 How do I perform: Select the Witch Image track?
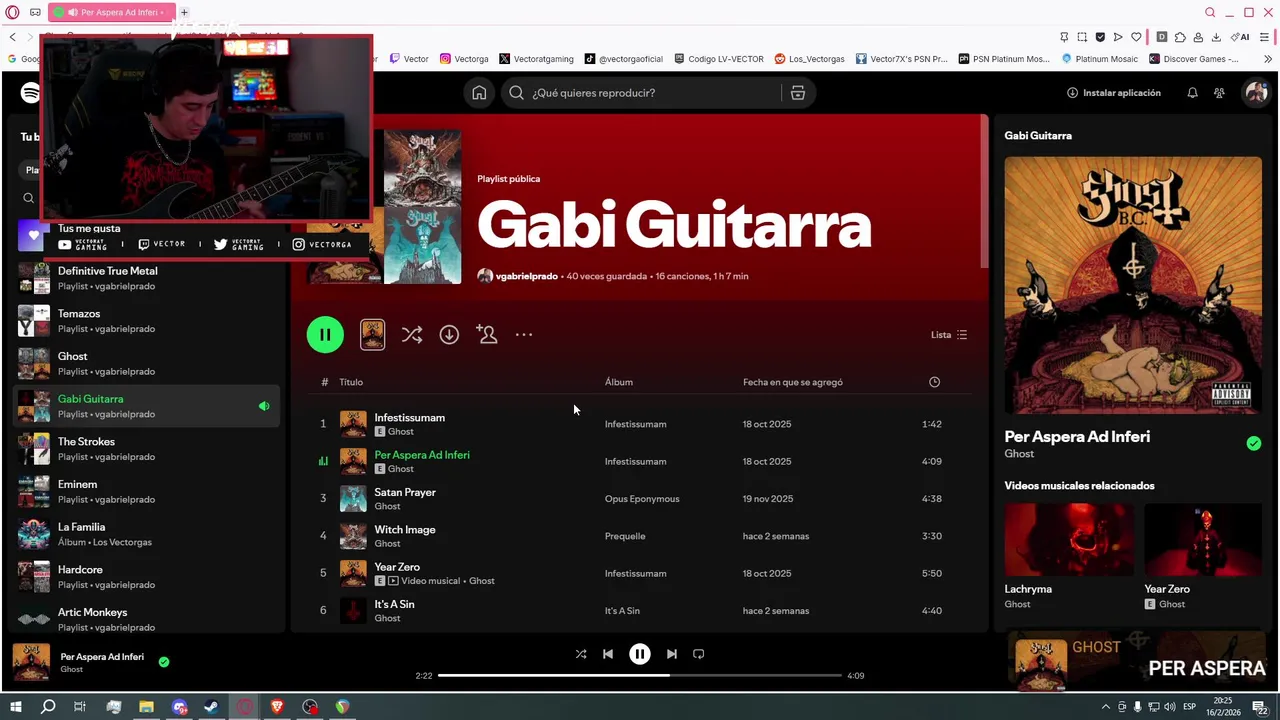point(640,536)
